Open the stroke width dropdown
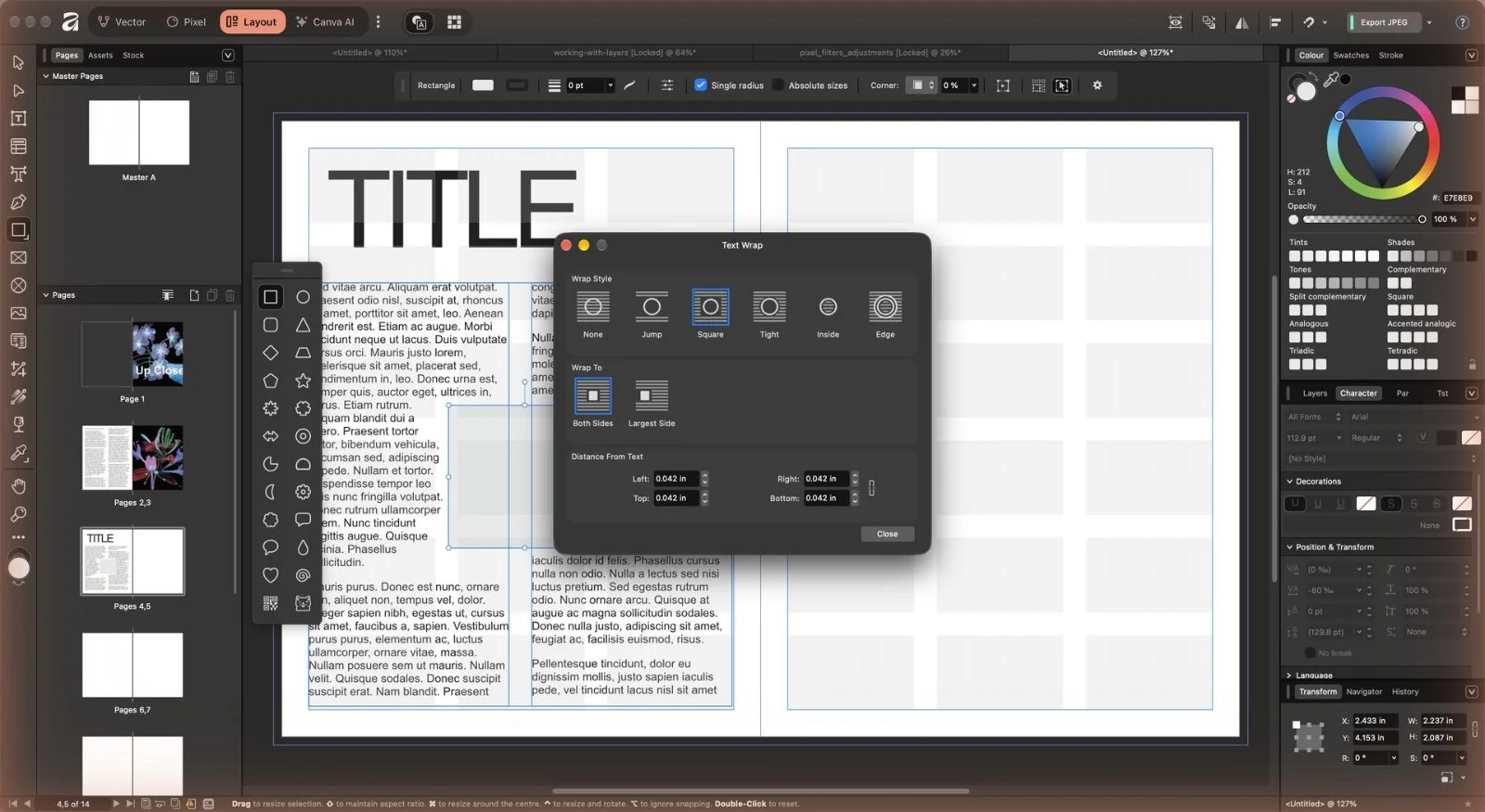The height and width of the screenshot is (812, 1485). point(610,85)
